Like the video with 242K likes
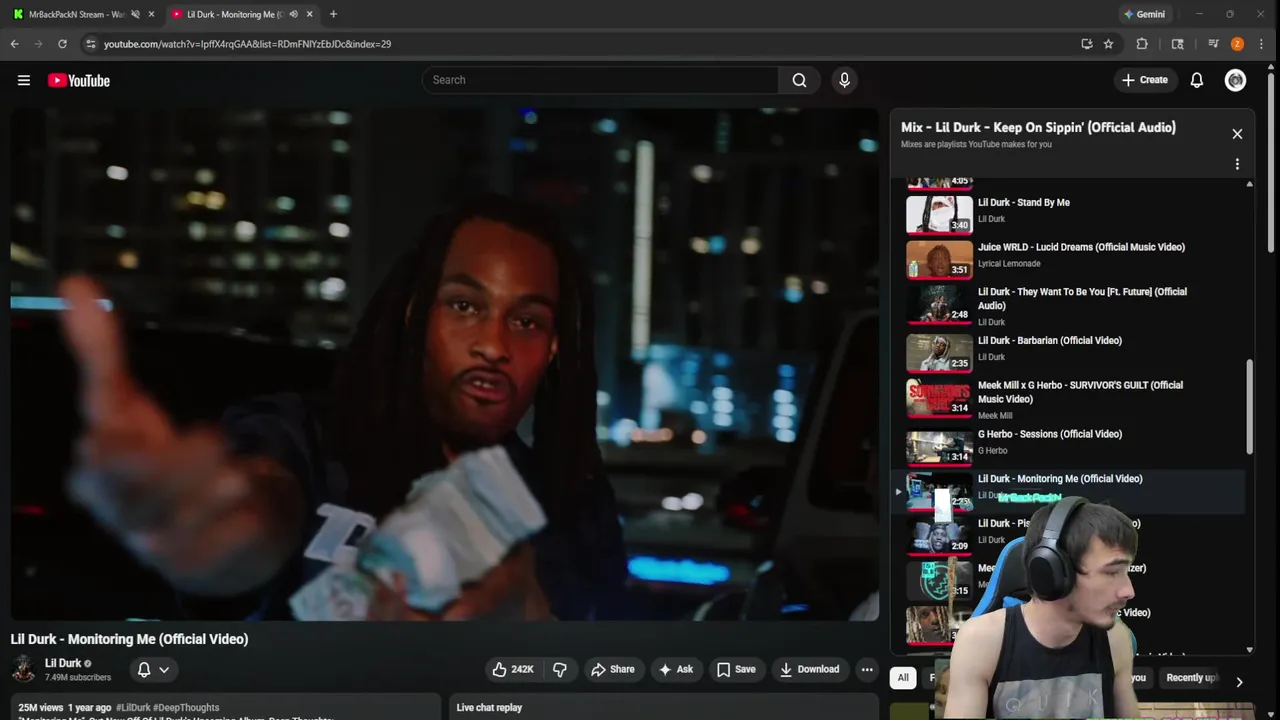The height and width of the screenshot is (720, 1280). [512, 669]
